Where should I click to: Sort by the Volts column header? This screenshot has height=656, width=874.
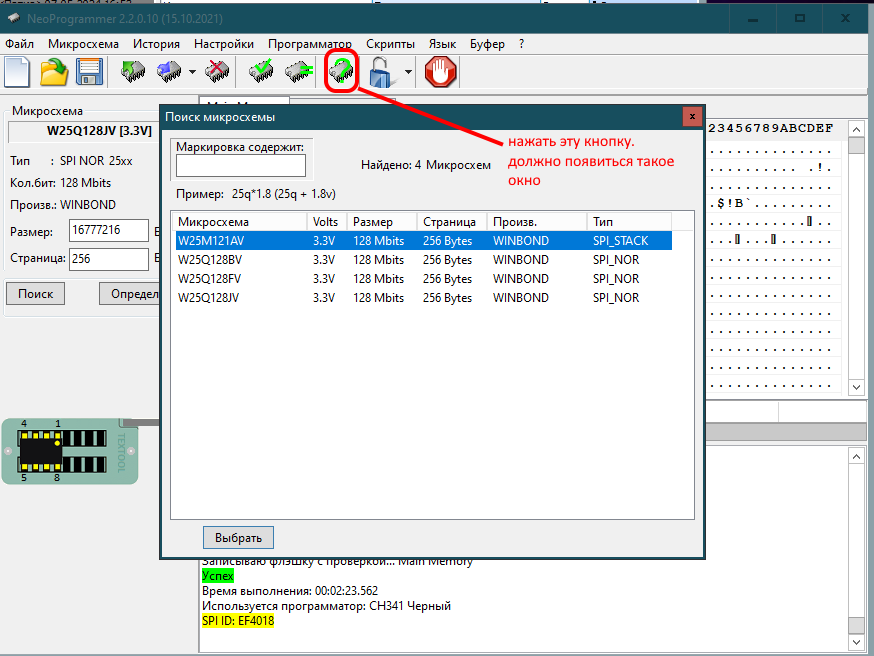[x=327, y=222]
